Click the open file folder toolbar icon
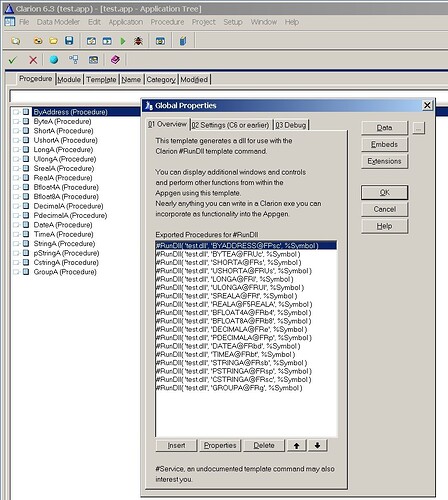The image size is (448, 500). pos(53,41)
